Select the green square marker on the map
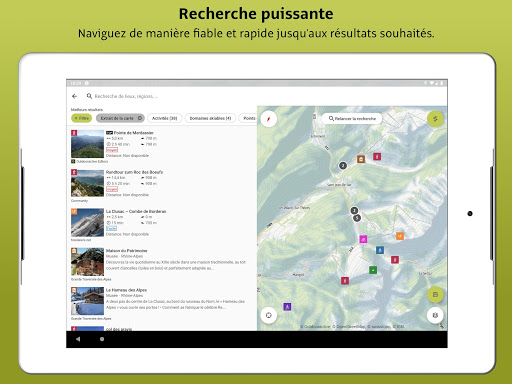 coord(373,270)
